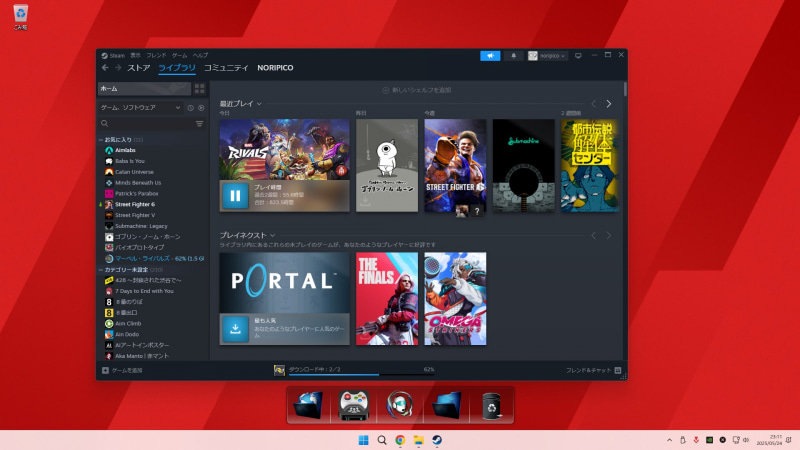800x450 pixels.
Task: Click the plus icon beside ゲームを追加
Action: tap(105, 370)
